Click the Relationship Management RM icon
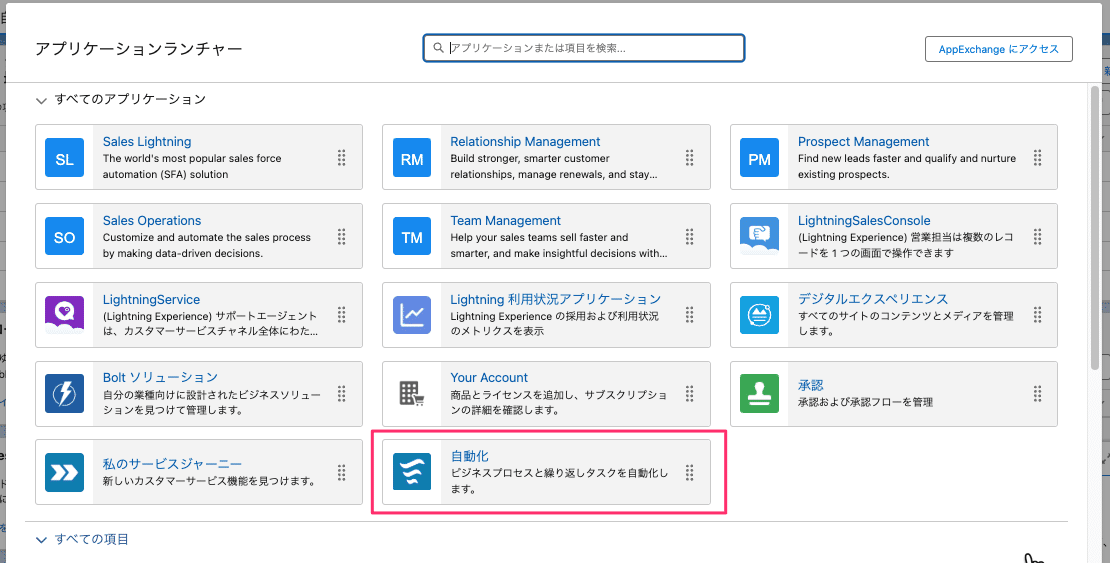Screen dimensions: 1110x563 click(412, 157)
